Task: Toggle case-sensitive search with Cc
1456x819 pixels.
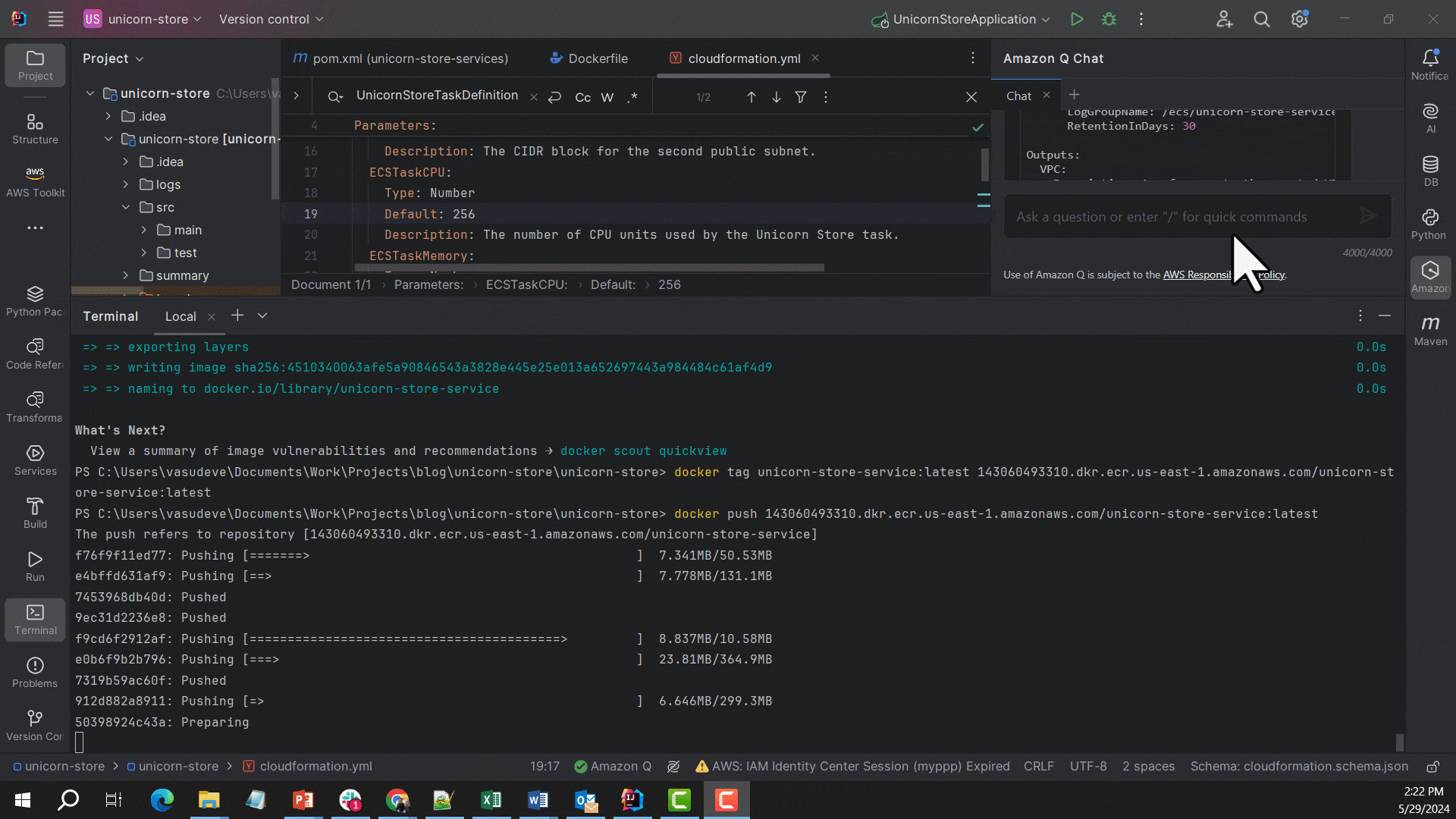Action: [x=582, y=97]
